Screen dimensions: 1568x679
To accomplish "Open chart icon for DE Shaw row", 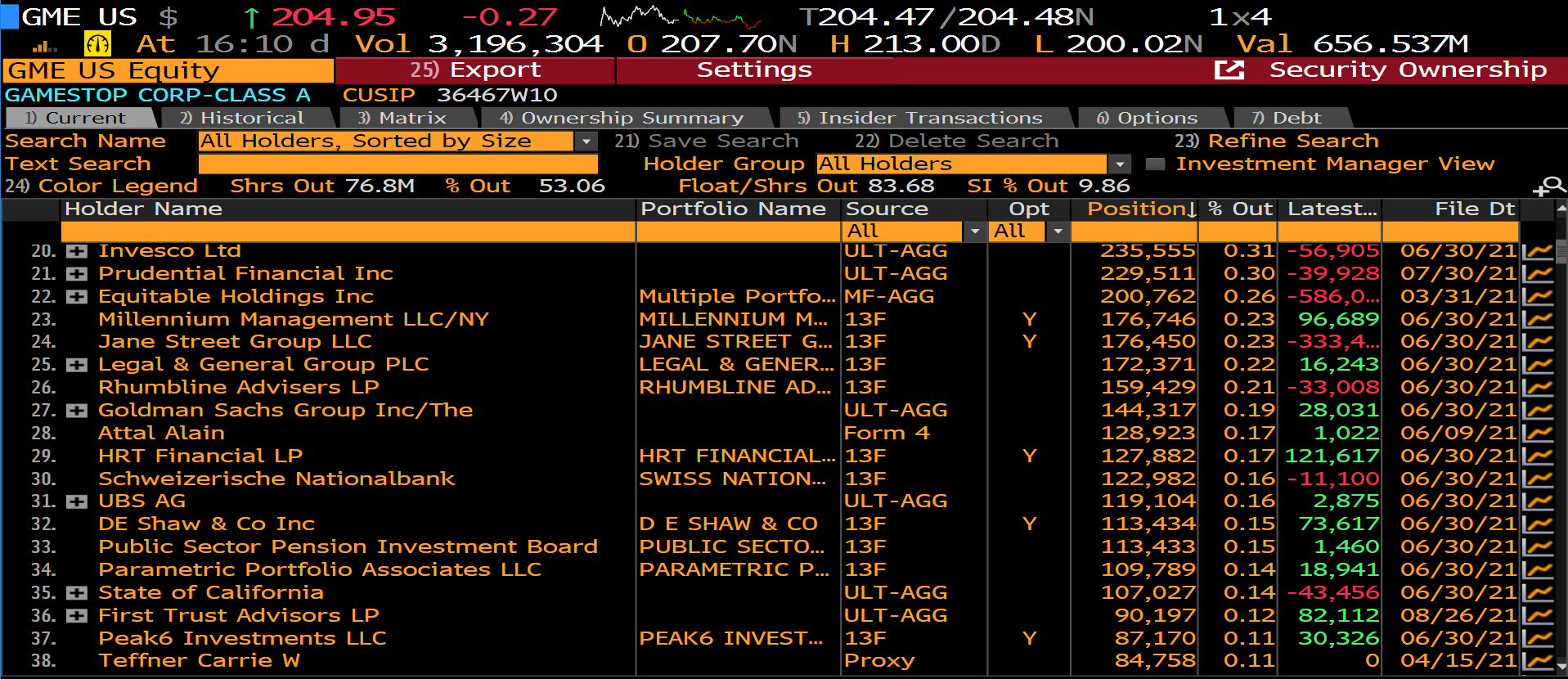I will coord(1538,524).
